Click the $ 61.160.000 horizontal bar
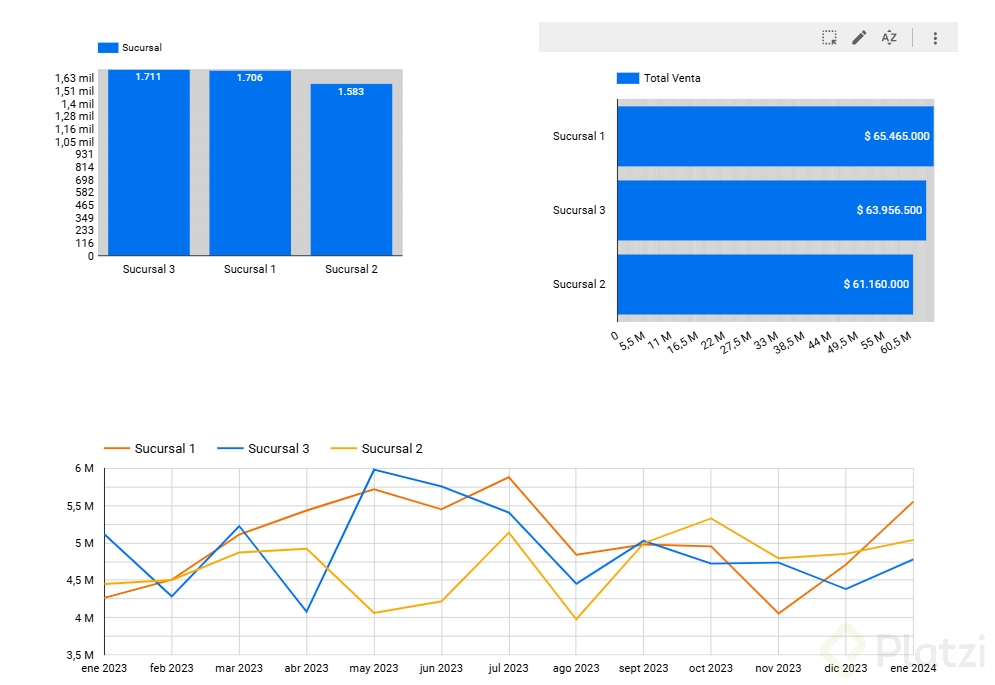Viewport: 995px width, 685px height. click(x=765, y=284)
